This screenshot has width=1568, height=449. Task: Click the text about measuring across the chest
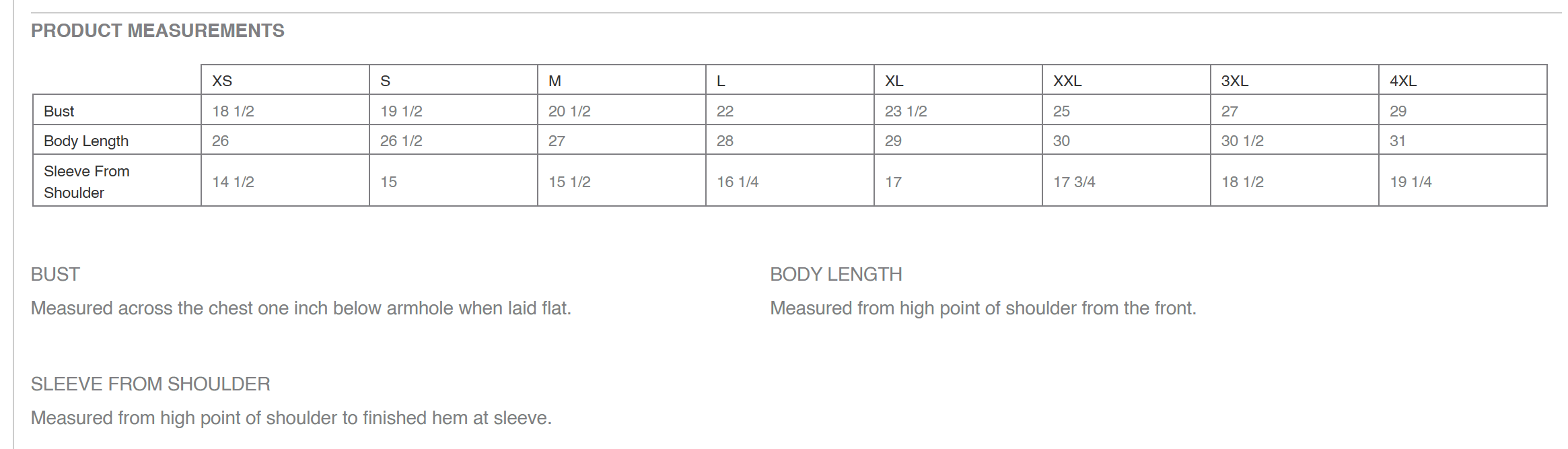(x=301, y=308)
